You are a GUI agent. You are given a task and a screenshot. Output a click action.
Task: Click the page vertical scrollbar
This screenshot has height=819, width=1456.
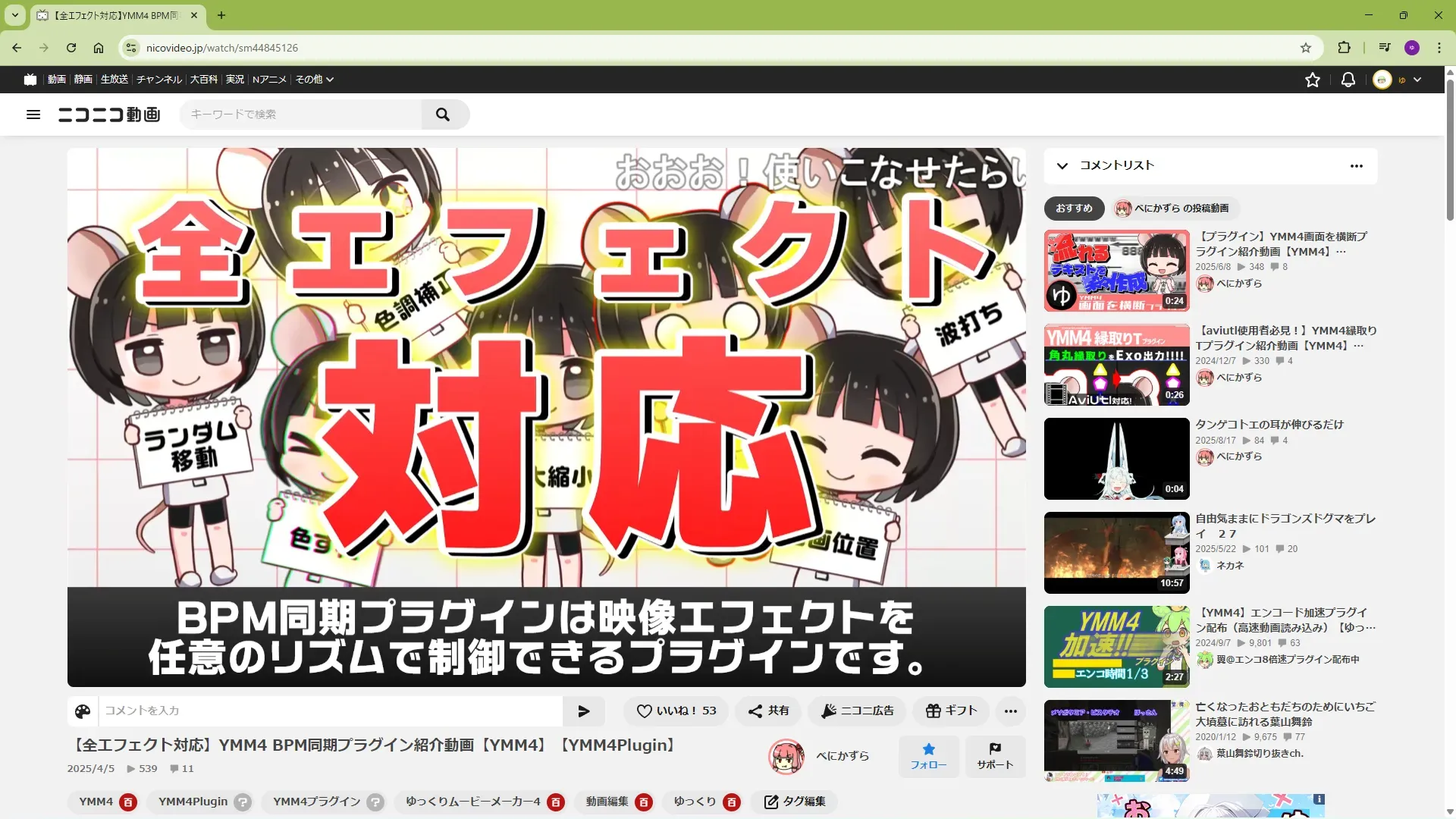(1449, 152)
